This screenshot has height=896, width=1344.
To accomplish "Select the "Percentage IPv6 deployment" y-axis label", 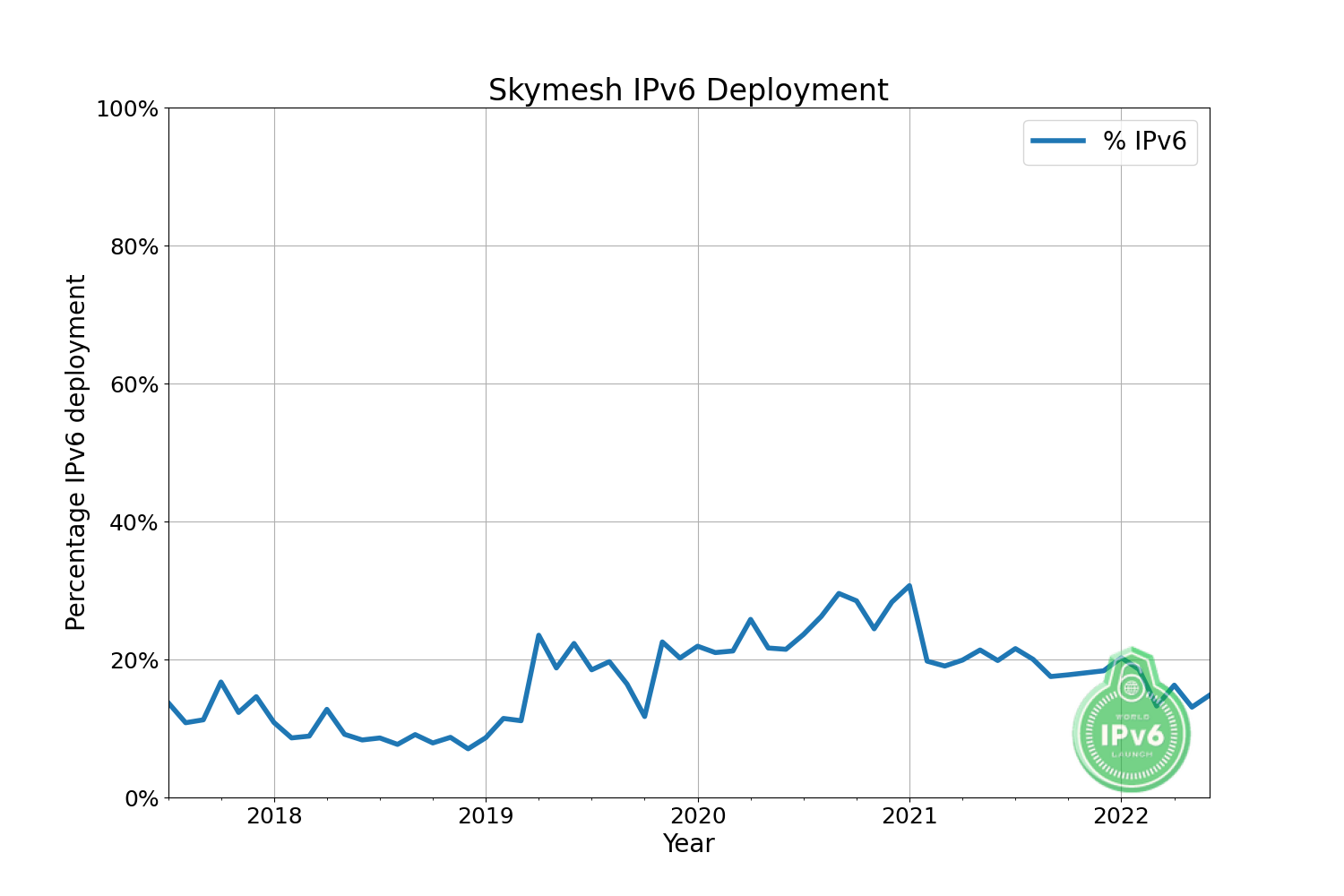I will click(x=76, y=452).
